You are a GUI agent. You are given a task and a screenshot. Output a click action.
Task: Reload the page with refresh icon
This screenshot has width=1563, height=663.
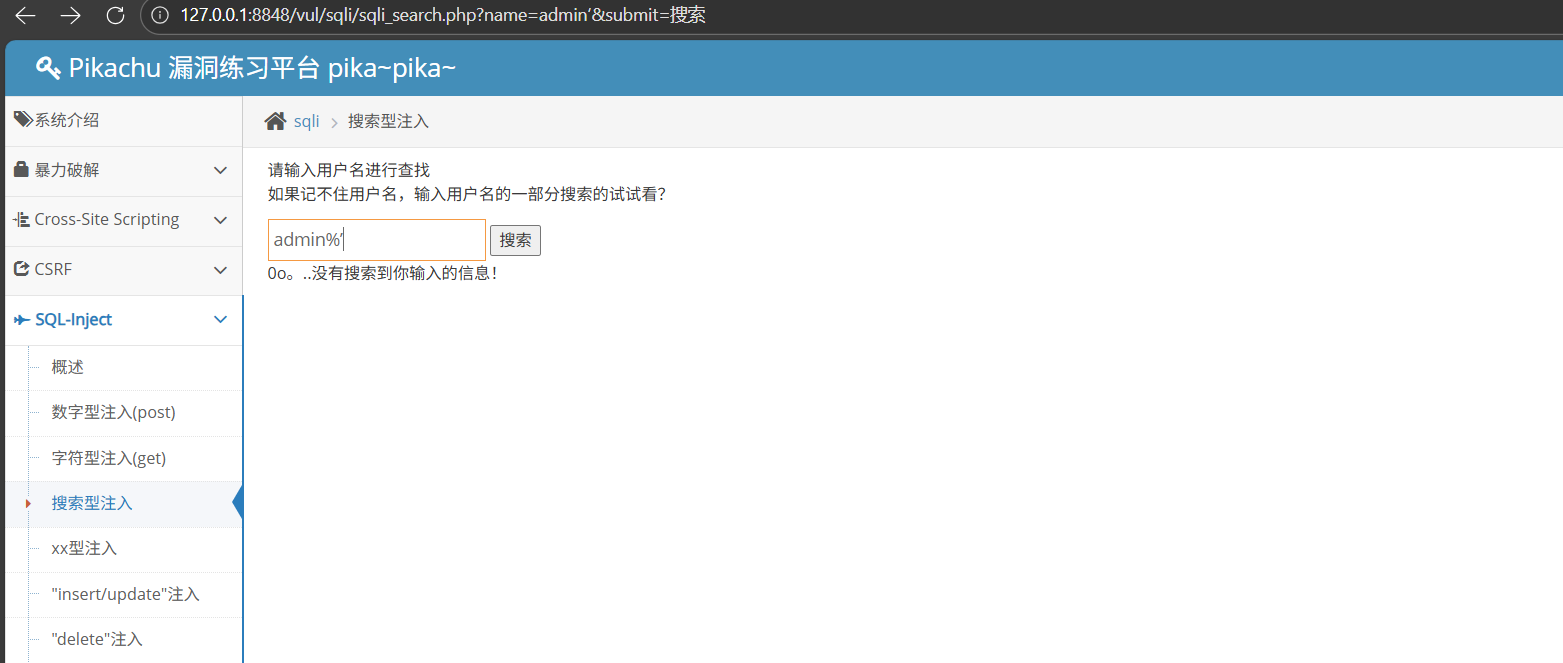tap(115, 15)
